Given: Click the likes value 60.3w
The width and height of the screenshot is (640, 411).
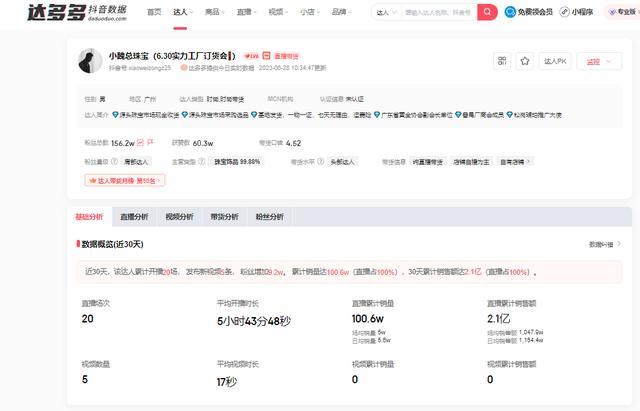Looking at the screenshot, I should (203, 143).
